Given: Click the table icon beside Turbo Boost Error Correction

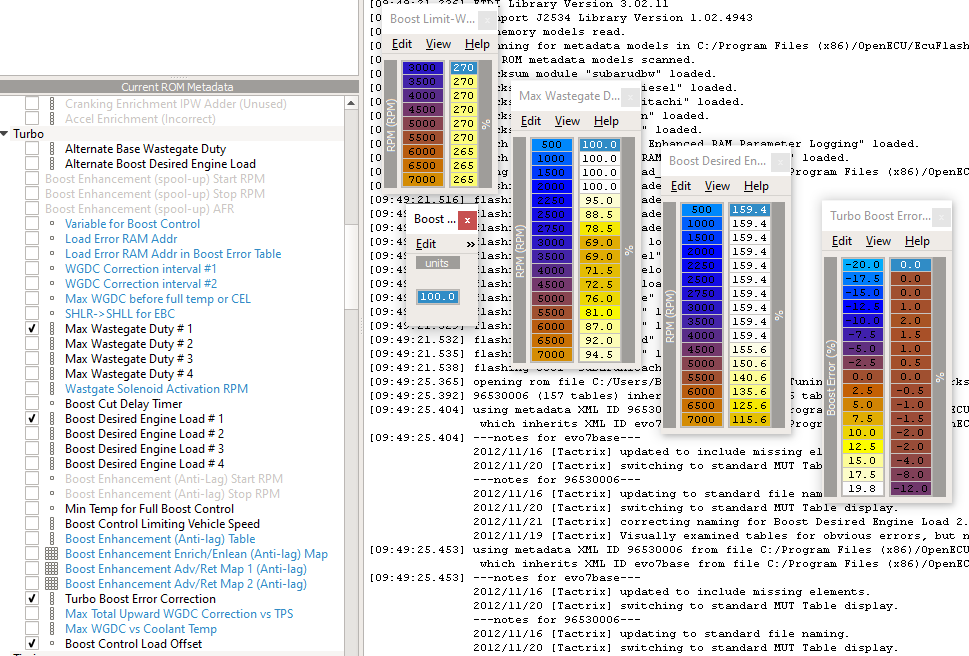Looking at the screenshot, I should click(52, 599).
